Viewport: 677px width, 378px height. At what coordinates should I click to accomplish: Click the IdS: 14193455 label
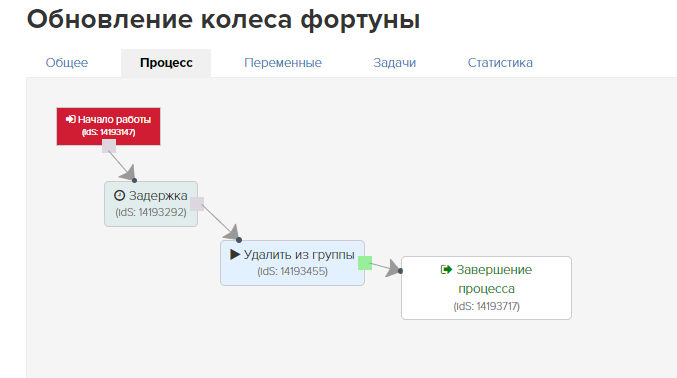[x=292, y=271]
